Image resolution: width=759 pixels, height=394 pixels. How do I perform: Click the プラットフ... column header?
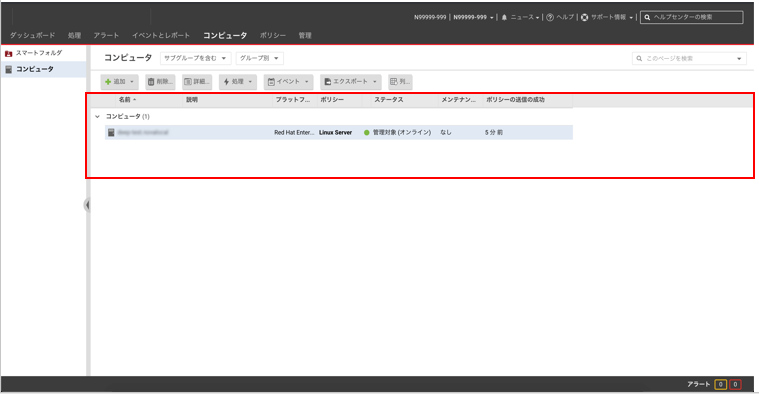[x=292, y=100]
